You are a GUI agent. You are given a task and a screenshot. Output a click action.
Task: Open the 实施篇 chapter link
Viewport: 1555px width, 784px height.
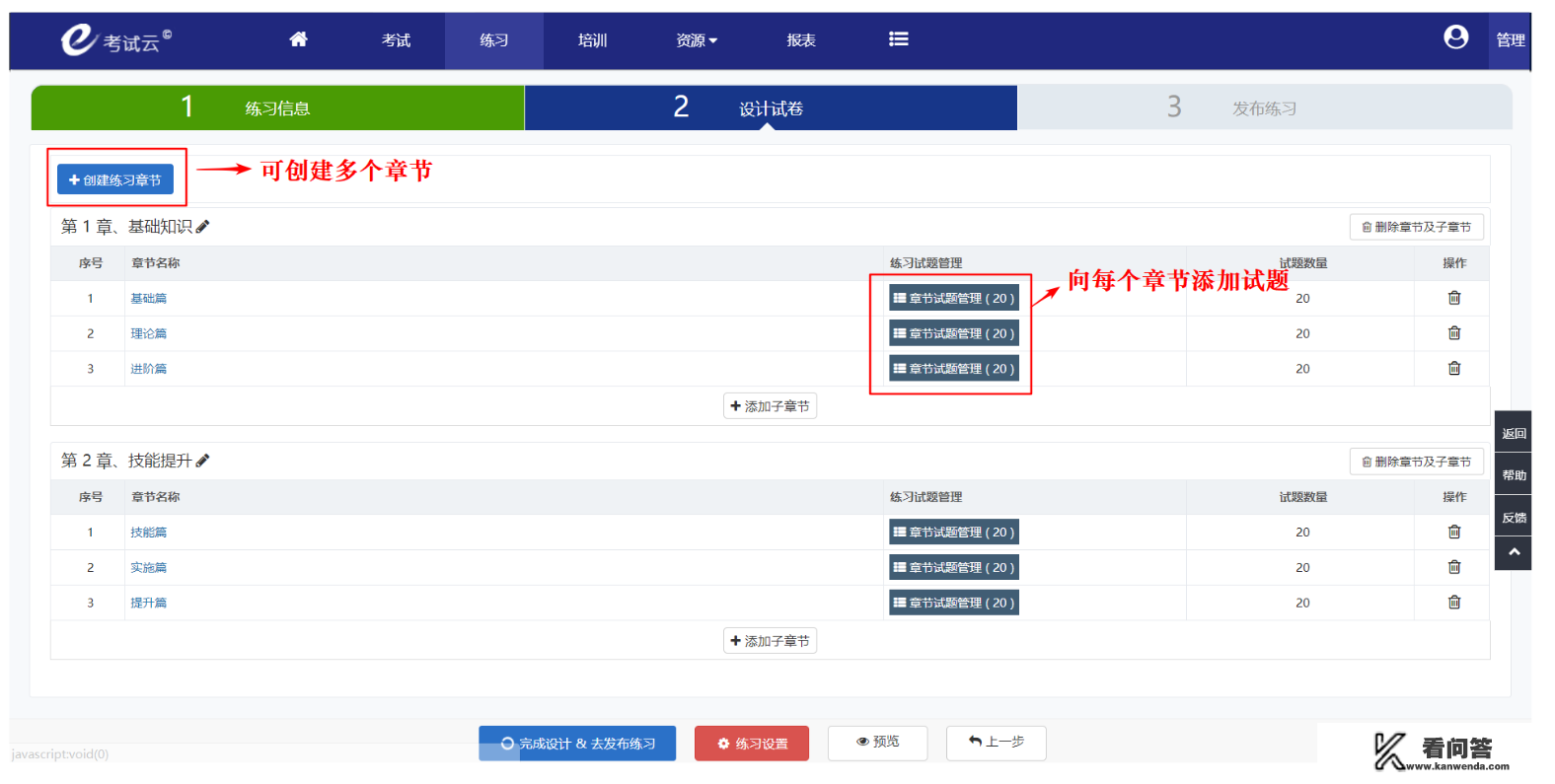(149, 567)
